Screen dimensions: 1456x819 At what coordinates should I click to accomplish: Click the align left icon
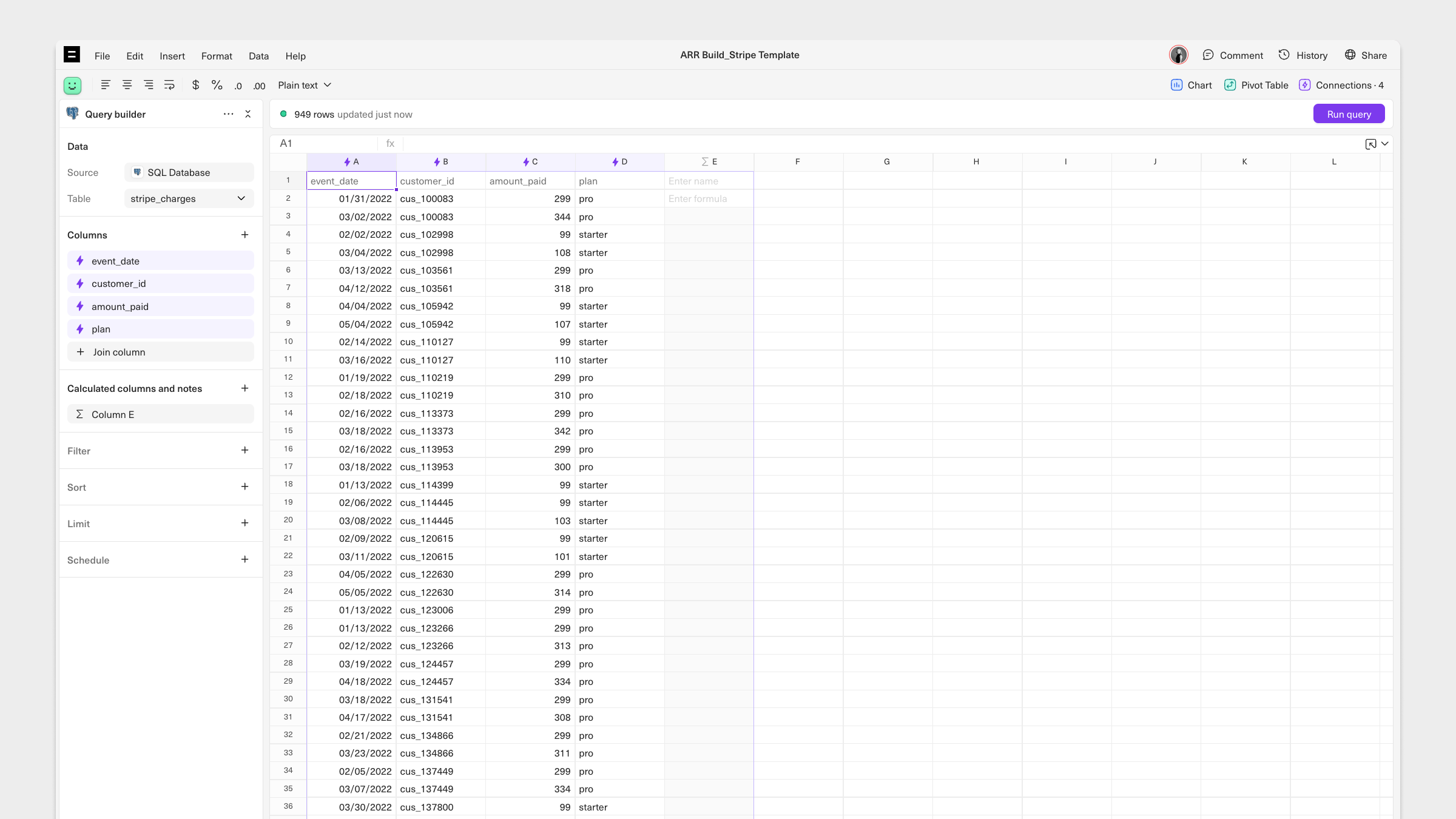[106, 85]
